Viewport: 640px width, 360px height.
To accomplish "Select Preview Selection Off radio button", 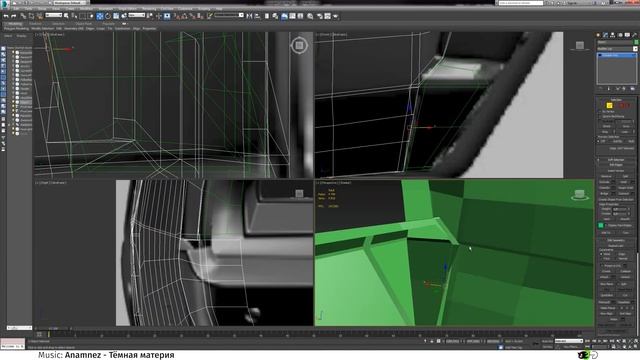I will (599, 141).
